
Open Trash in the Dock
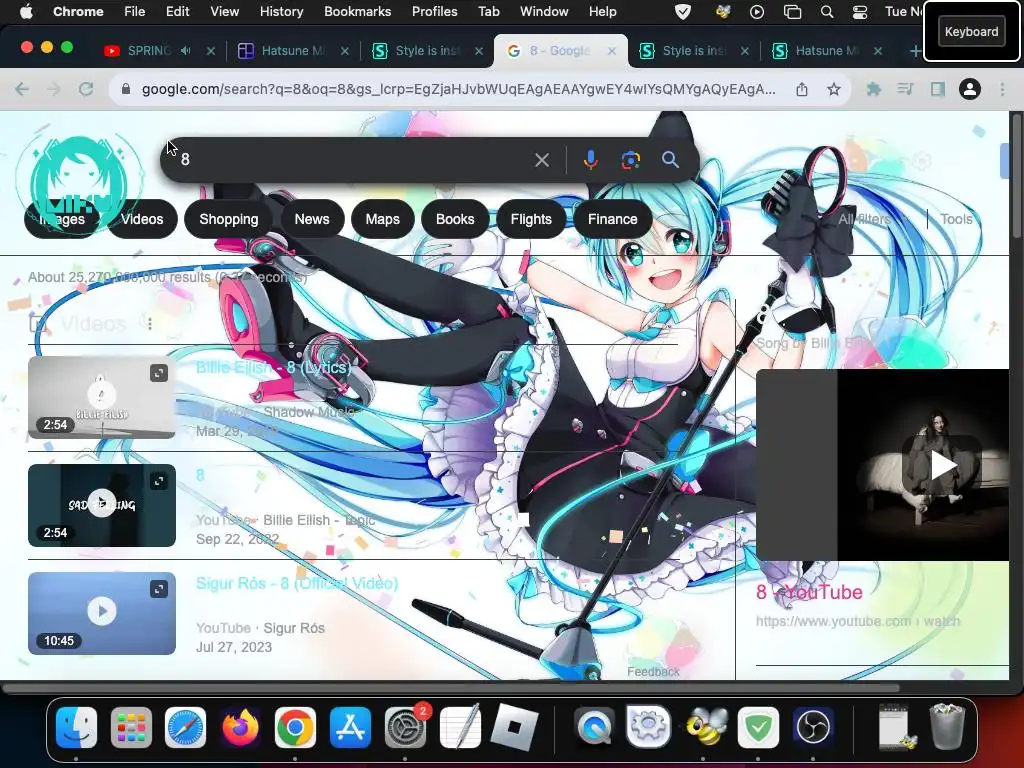[x=947, y=727]
